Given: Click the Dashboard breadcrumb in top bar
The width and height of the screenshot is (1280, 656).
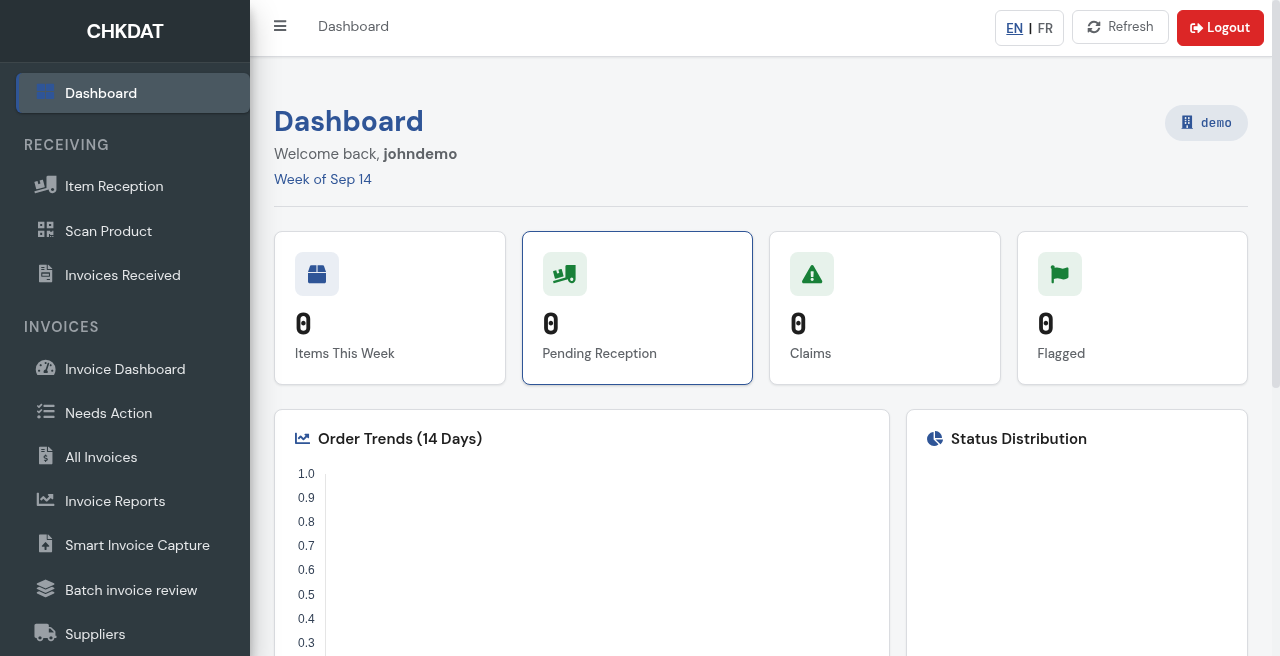Looking at the screenshot, I should [x=353, y=26].
